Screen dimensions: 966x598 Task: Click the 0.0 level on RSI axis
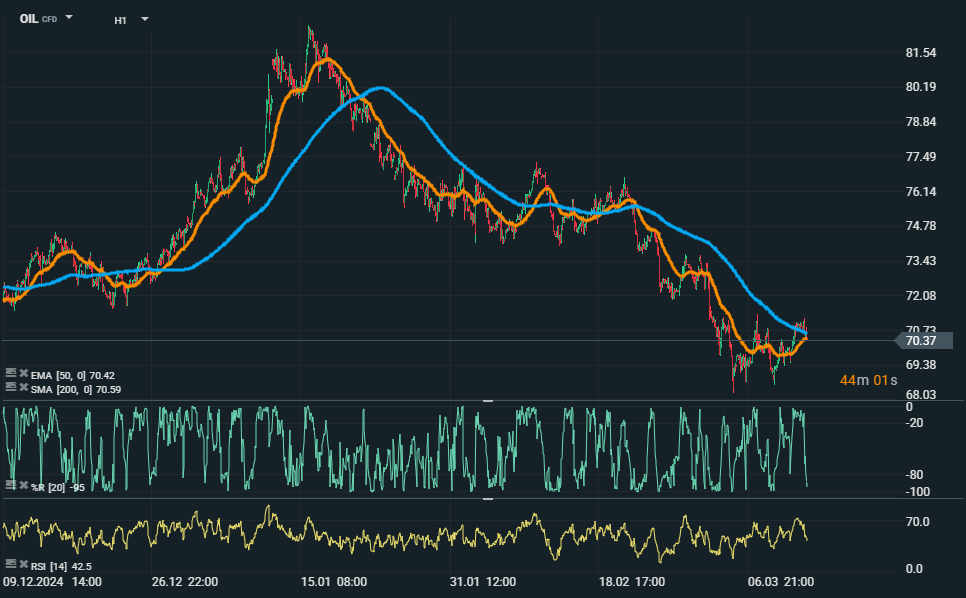tap(914, 569)
